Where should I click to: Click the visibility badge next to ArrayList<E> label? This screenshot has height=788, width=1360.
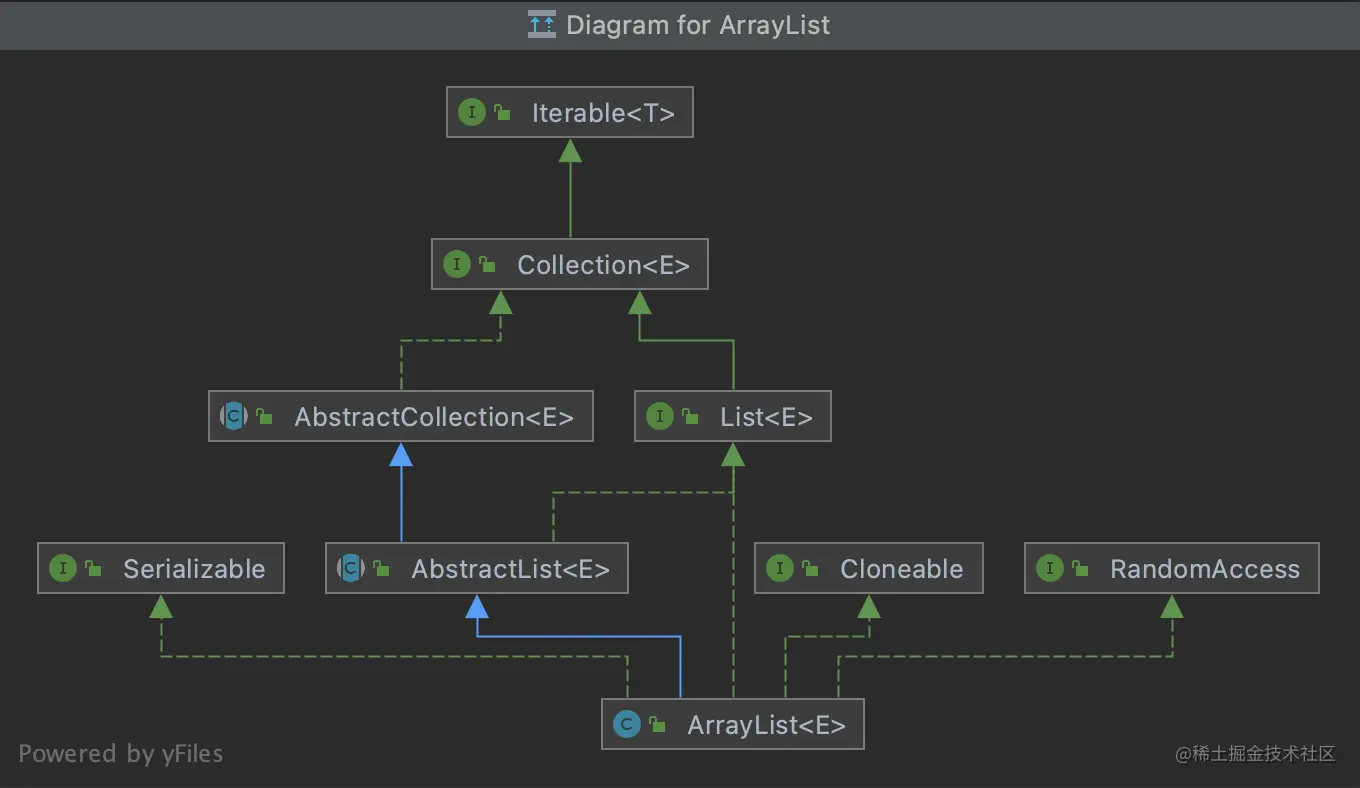[656, 724]
